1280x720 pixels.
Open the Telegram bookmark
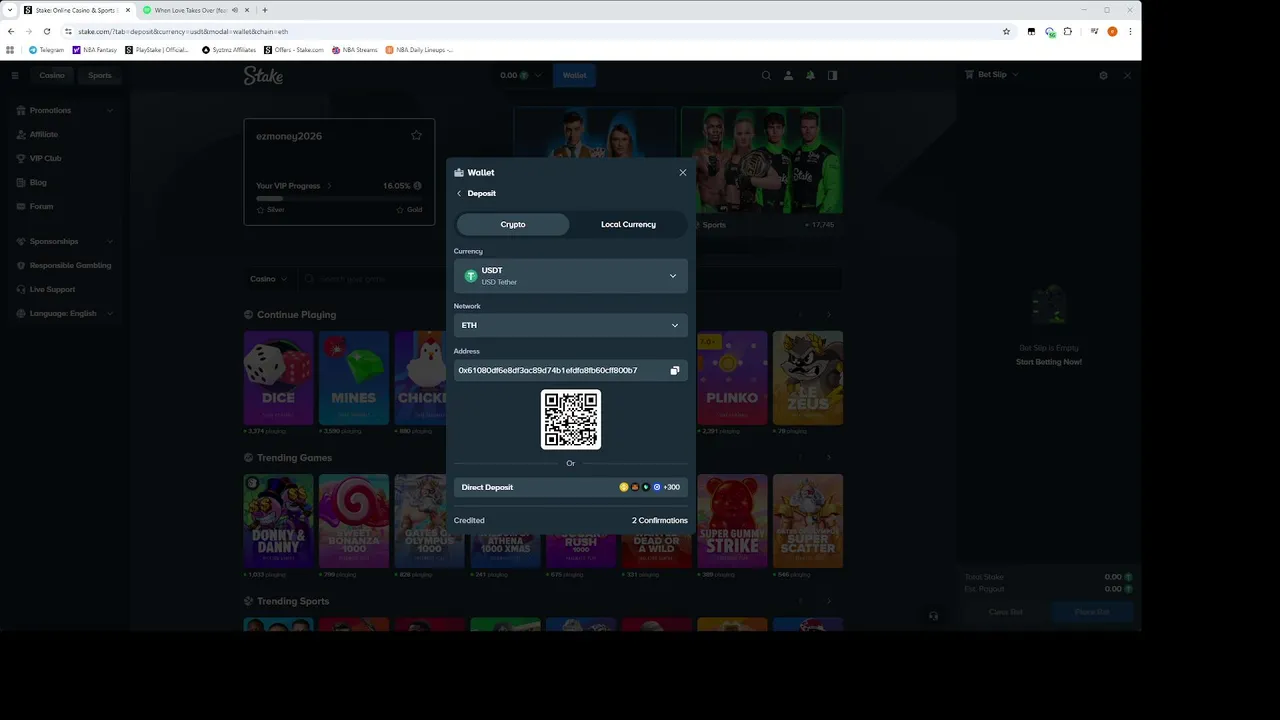(x=46, y=49)
